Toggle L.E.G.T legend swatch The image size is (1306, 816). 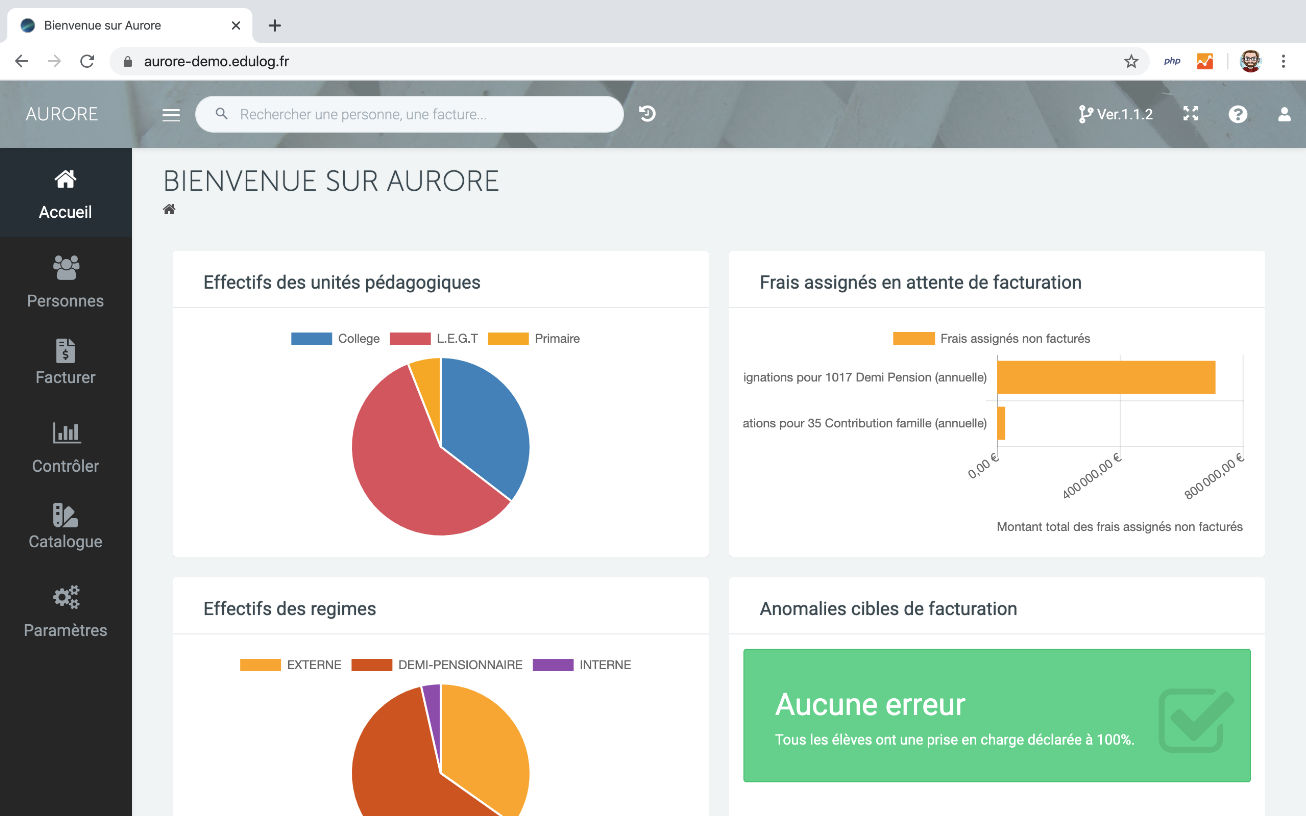[x=410, y=339]
